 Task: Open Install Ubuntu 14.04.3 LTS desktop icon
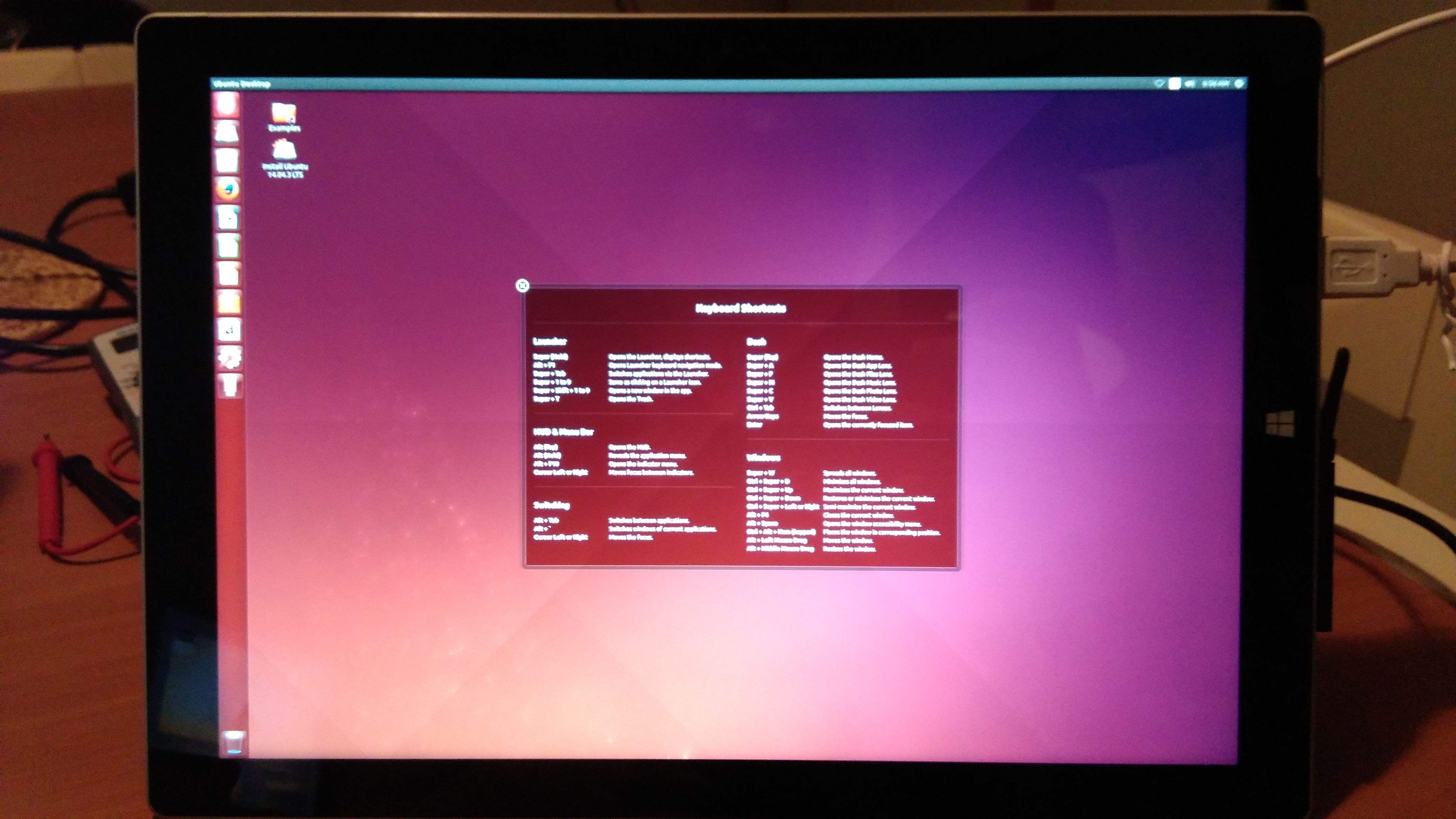pyautogui.click(x=285, y=159)
